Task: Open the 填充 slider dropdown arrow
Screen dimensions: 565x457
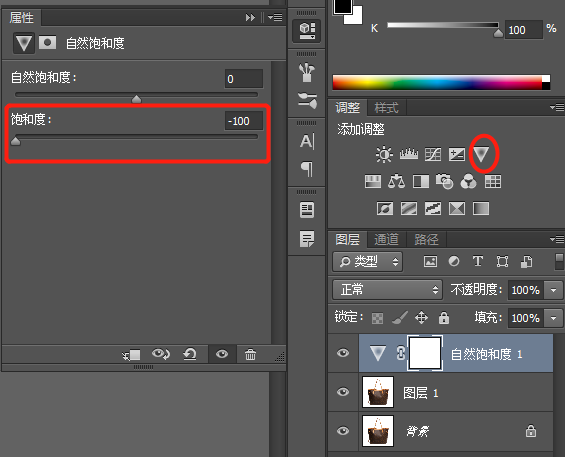Action: tap(553, 318)
